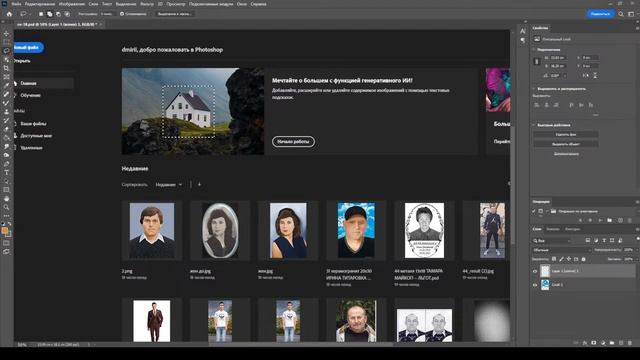Select the Move tool in the toolbar
The width and height of the screenshot is (640, 360).
pos(6,33)
